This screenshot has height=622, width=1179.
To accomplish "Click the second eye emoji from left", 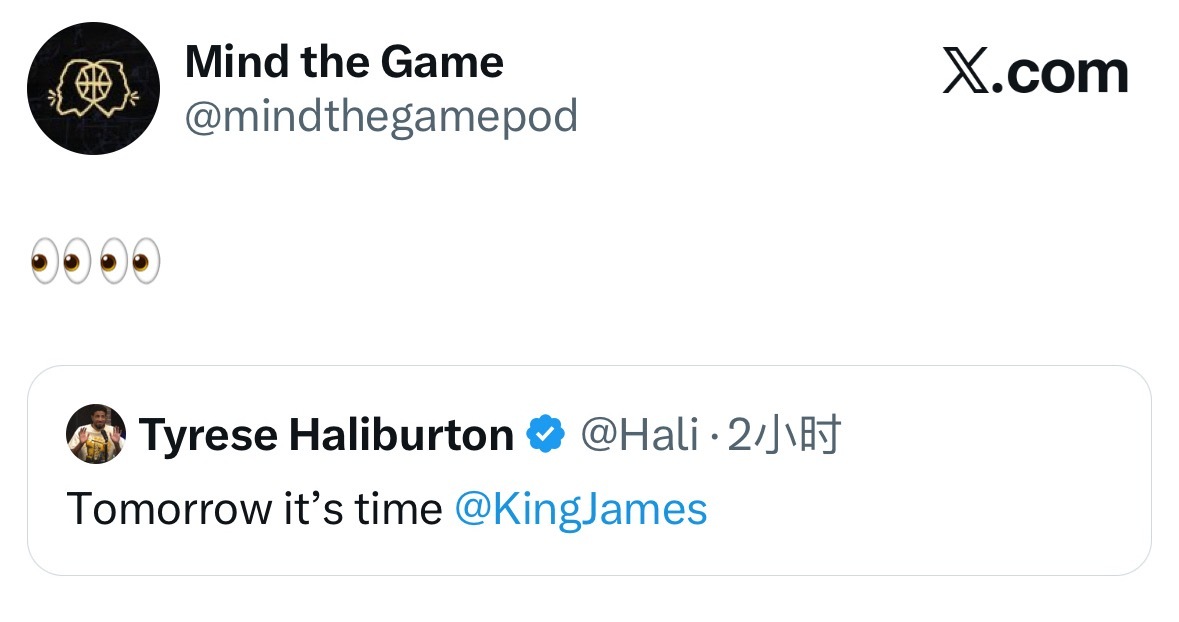I will 77,261.
